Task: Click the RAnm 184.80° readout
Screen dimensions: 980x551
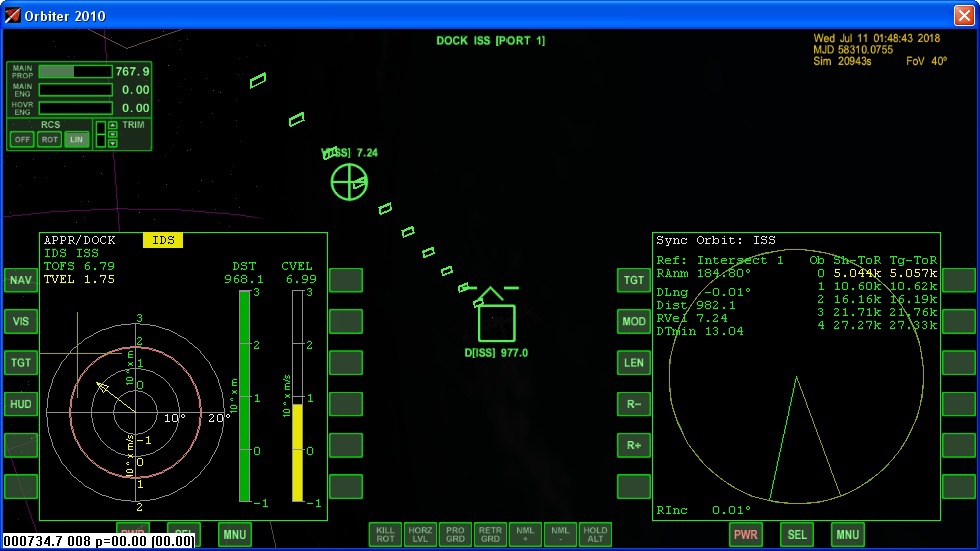Action: pyautogui.click(x=703, y=273)
